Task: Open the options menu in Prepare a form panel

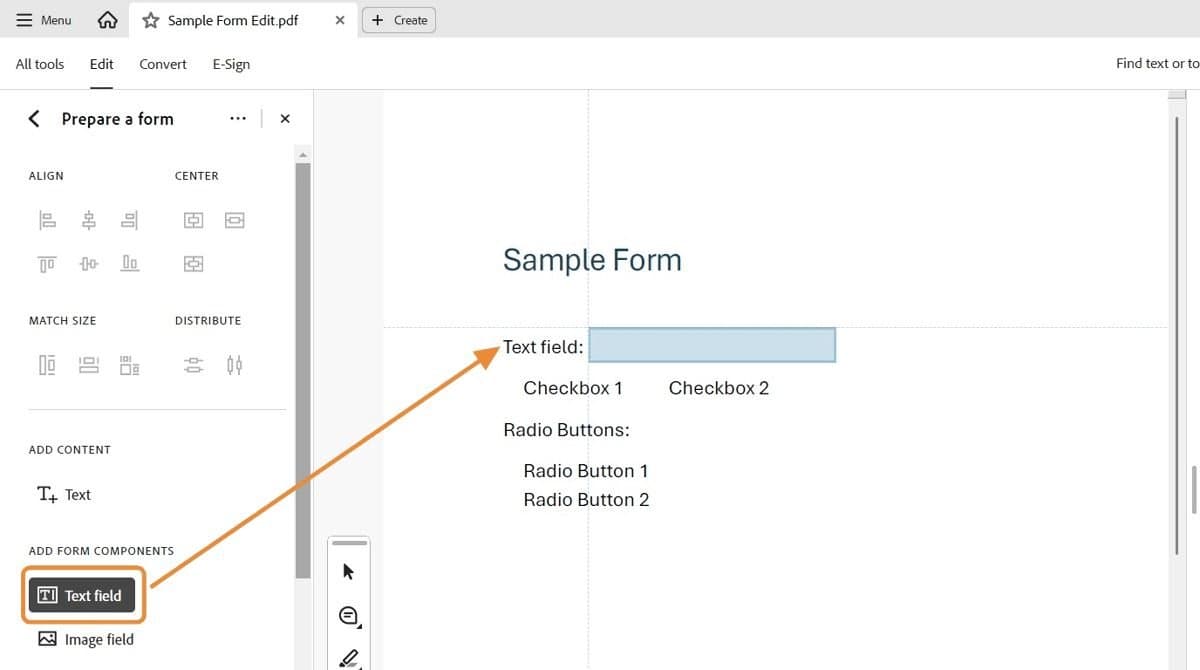Action: tap(238, 118)
